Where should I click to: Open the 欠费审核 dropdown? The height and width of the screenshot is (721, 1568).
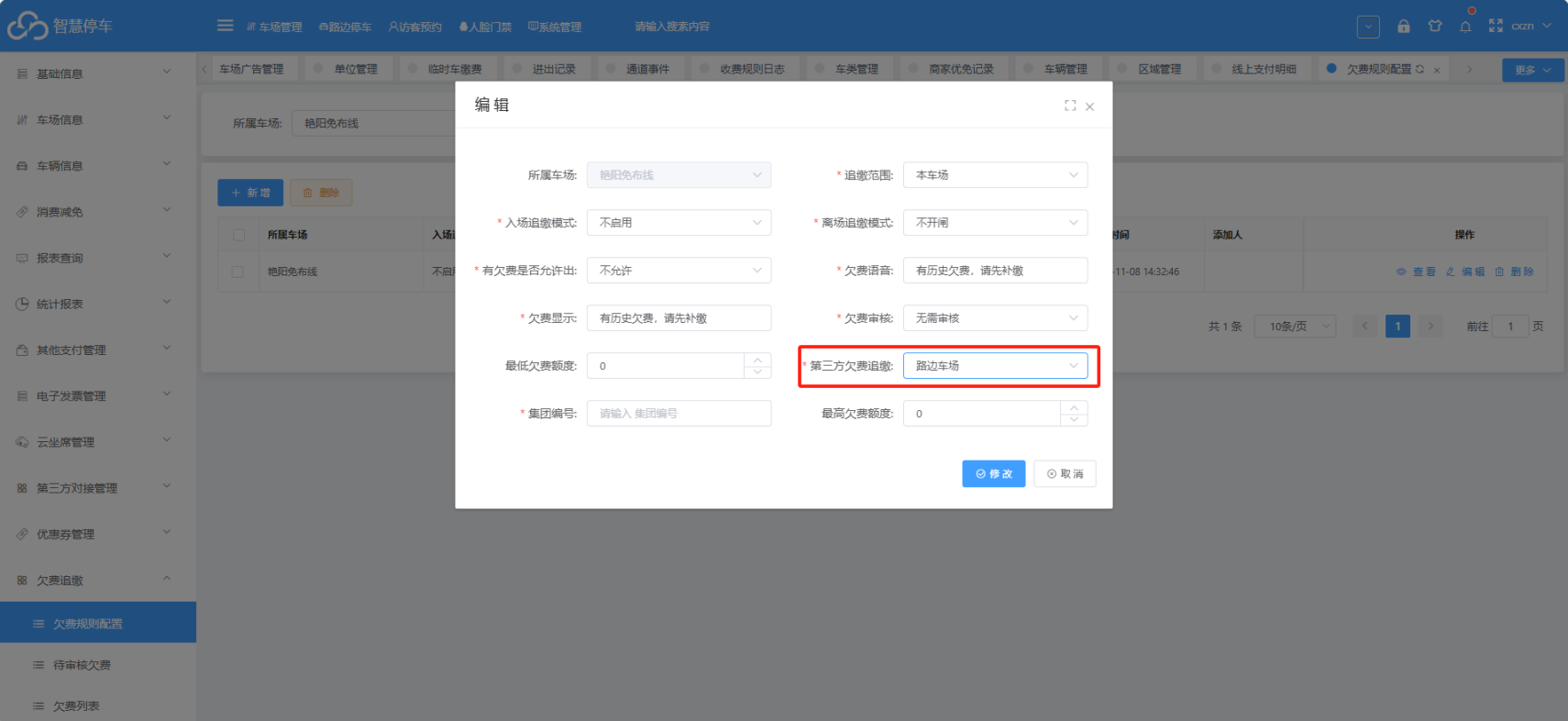995,318
